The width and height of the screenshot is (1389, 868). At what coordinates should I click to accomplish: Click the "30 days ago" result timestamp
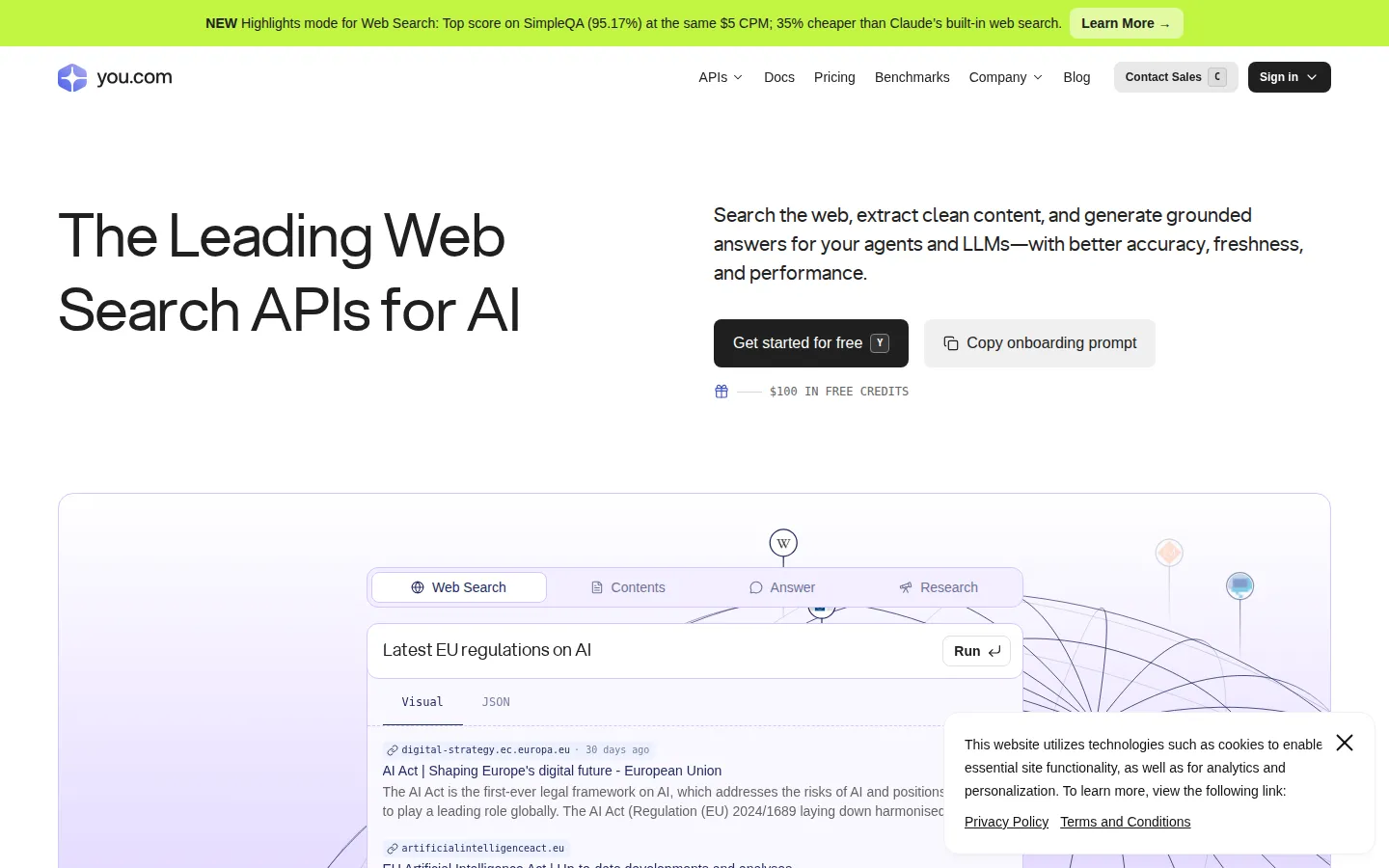(x=617, y=749)
